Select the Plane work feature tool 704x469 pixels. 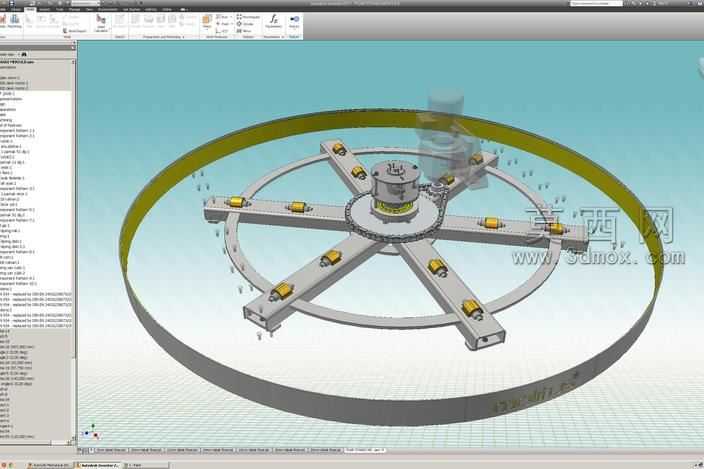207,22
